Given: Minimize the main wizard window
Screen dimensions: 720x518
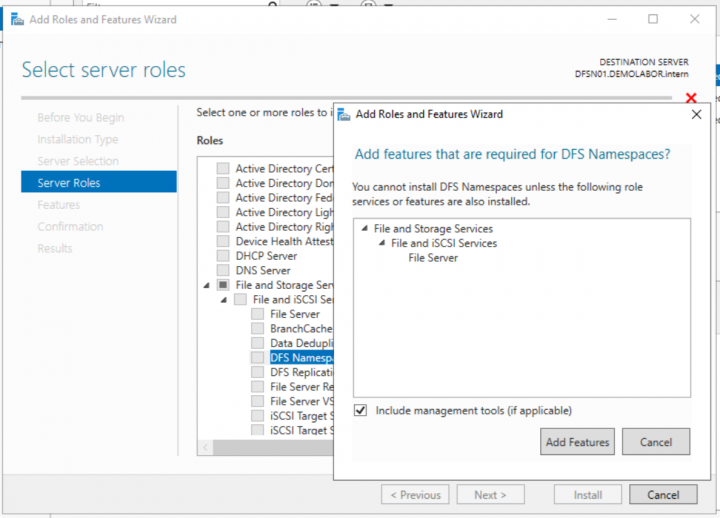Looking at the screenshot, I should point(607,19).
